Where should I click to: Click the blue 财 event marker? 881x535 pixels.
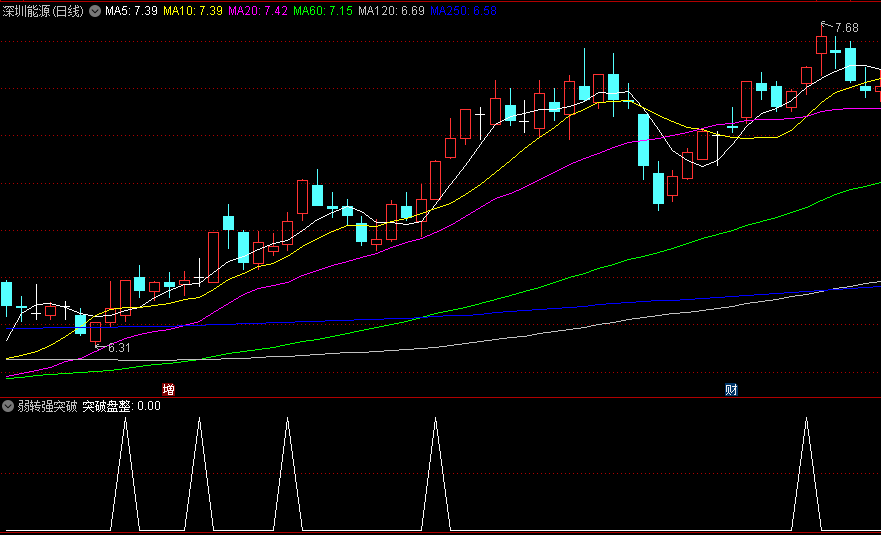[x=731, y=389]
